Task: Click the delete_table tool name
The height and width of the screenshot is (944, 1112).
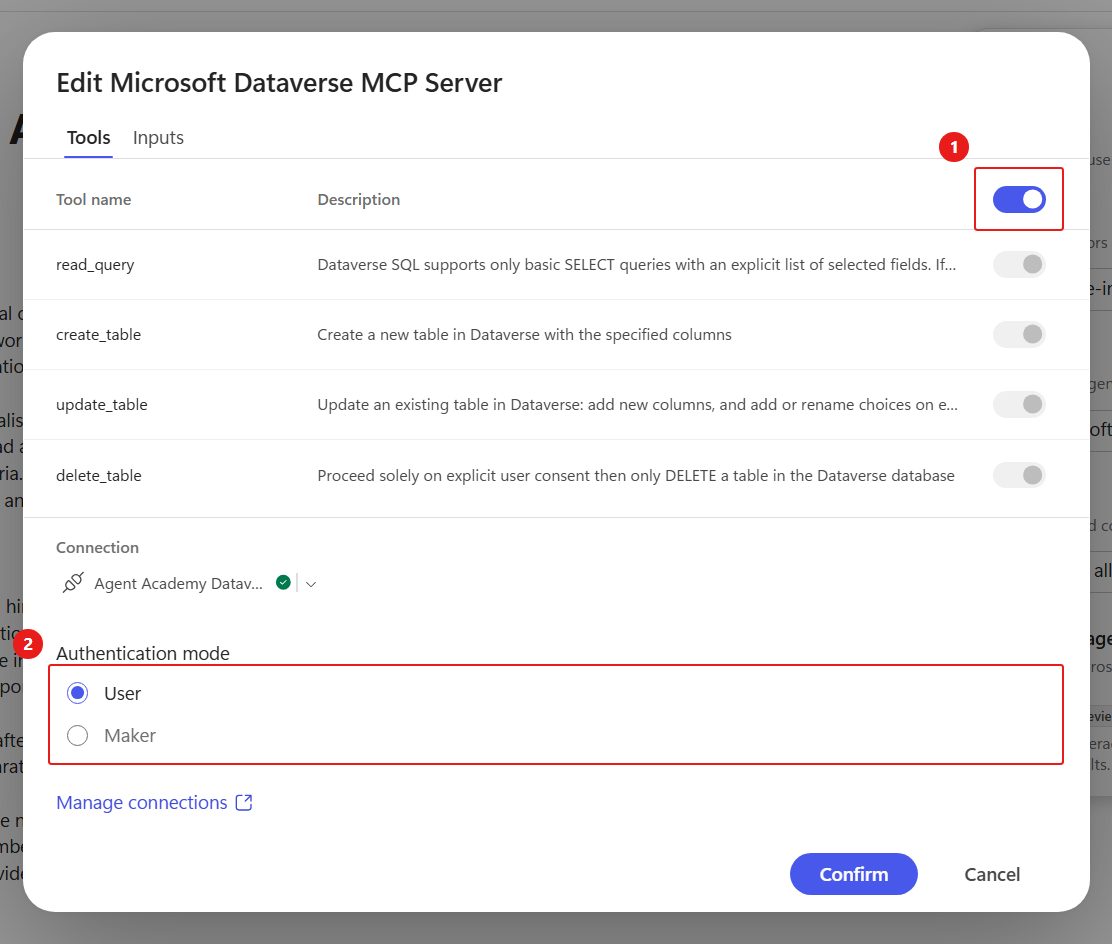Action: tap(99, 475)
